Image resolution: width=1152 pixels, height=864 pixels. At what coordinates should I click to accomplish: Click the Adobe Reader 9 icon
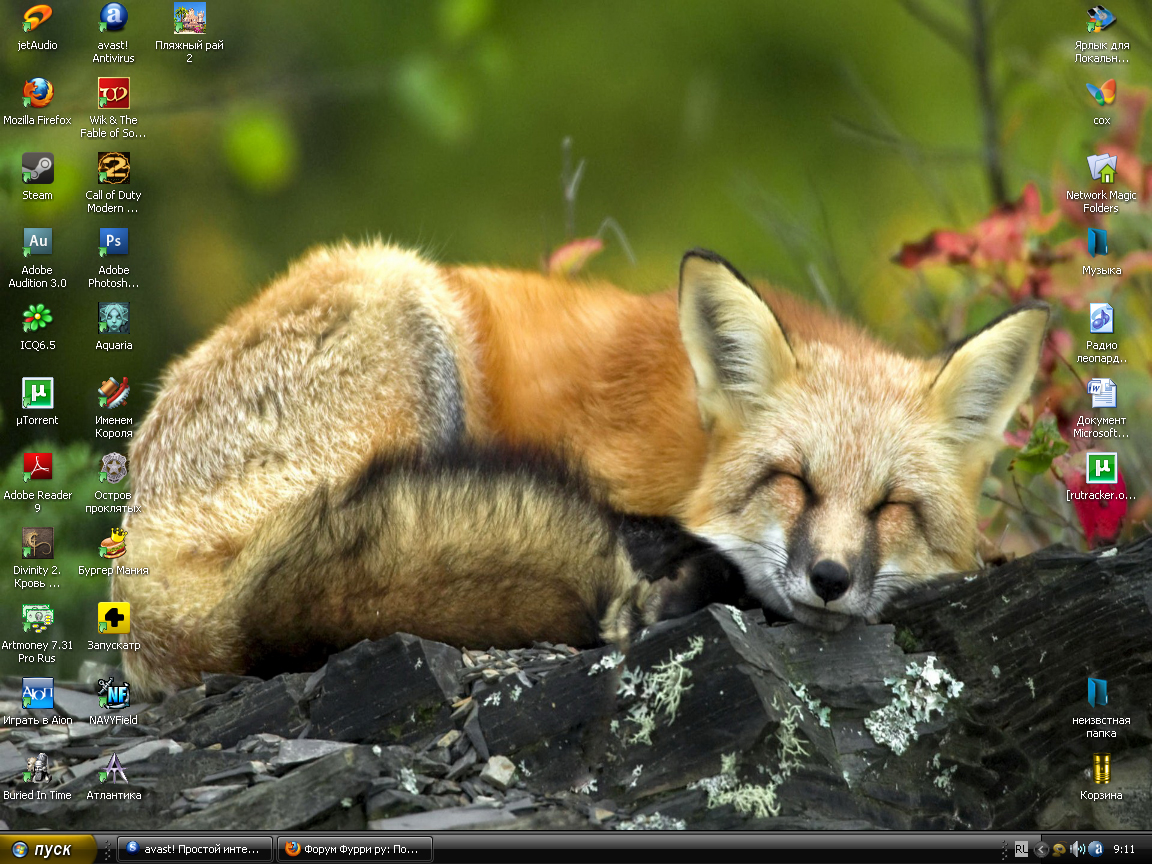(x=37, y=468)
